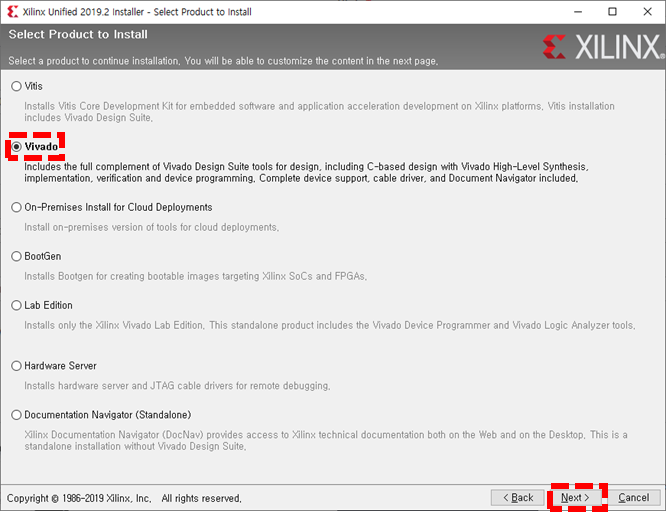666x512 pixels.
Task: Click the Lab Edition description text
Action: tap(330, 325)
